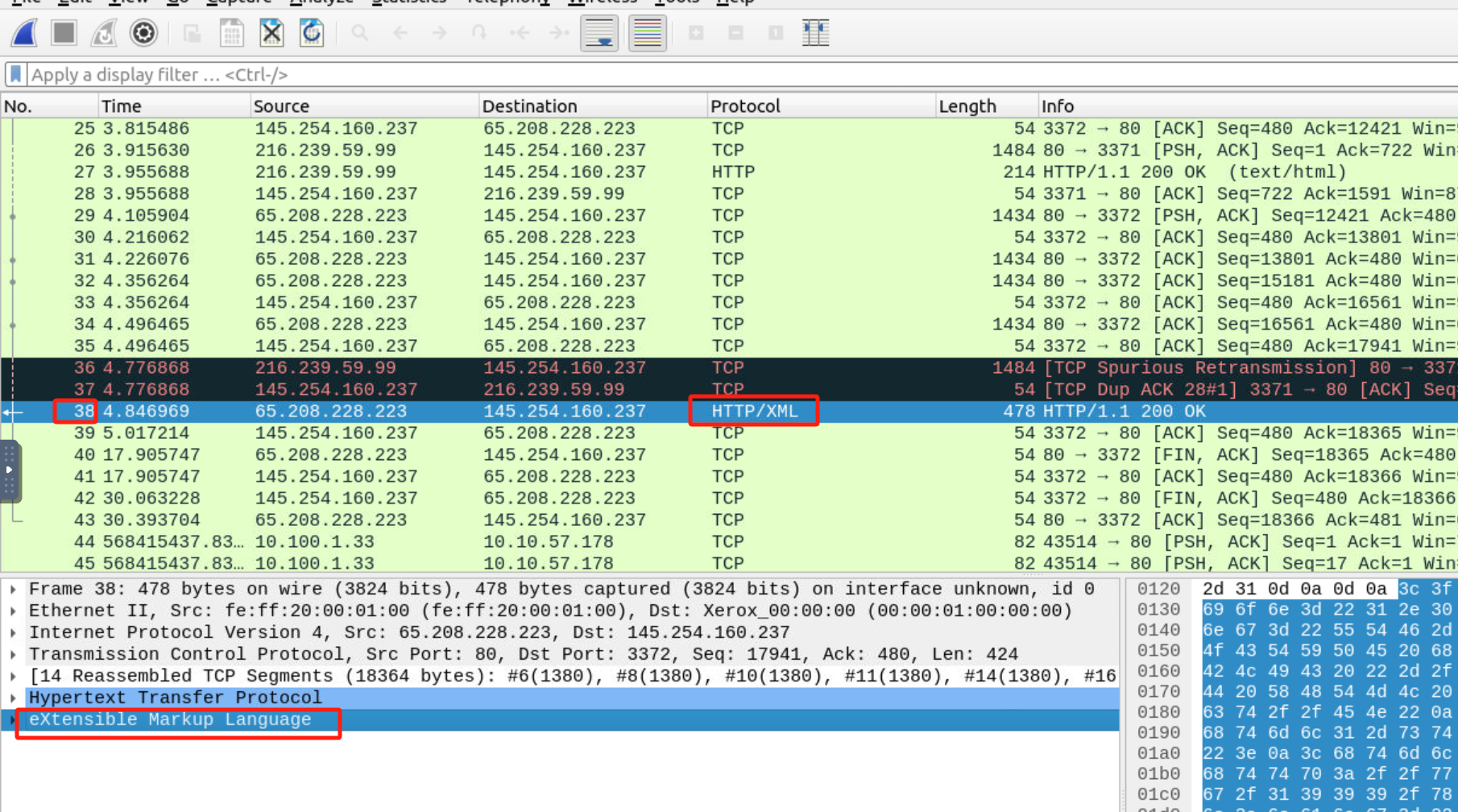Image resolution: width=1458 pixels, height=812 pixels.
Task: Reload this capture file
Action: click(312, 33)
